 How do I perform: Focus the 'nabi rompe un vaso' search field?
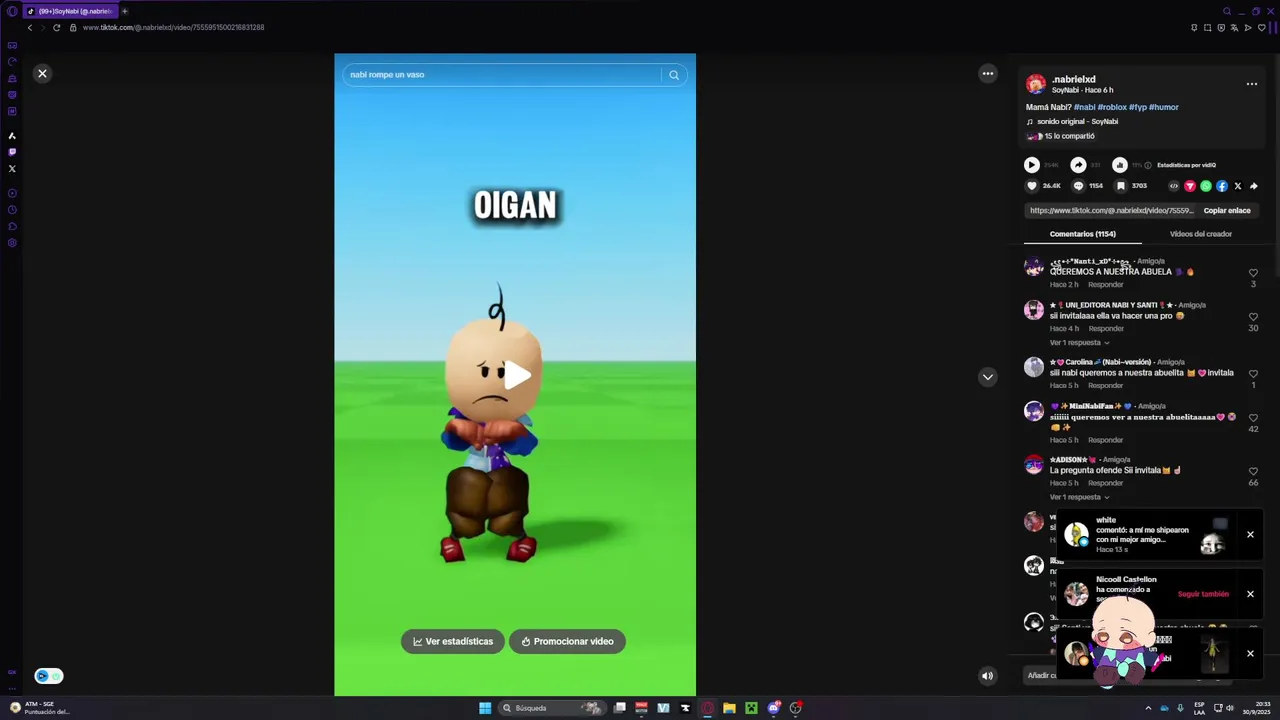coord(502,75)
